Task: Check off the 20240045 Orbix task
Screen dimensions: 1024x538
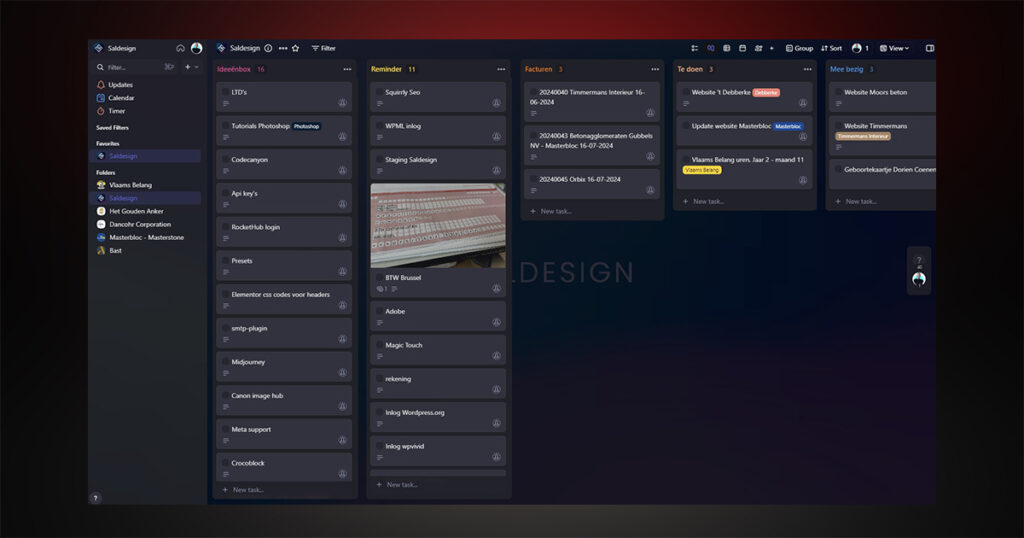Action: (534, 179)
